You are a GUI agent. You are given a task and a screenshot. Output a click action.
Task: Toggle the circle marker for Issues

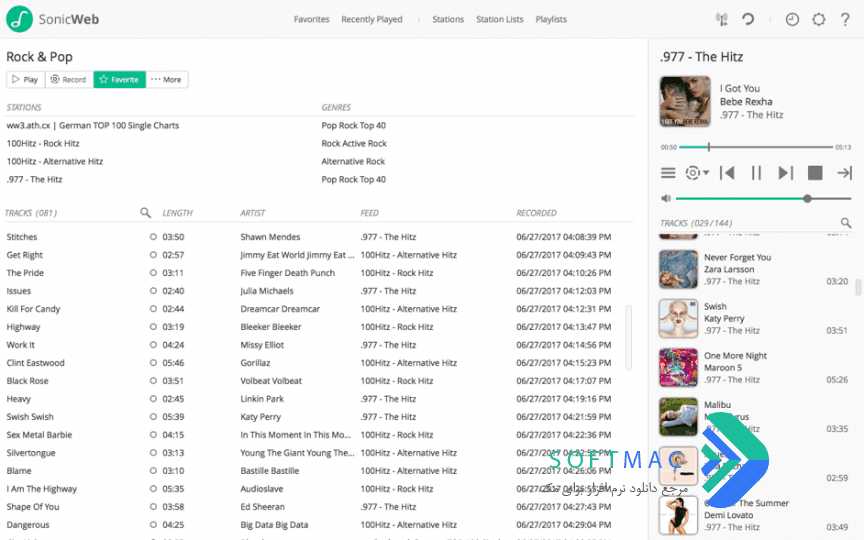(153, 291)
